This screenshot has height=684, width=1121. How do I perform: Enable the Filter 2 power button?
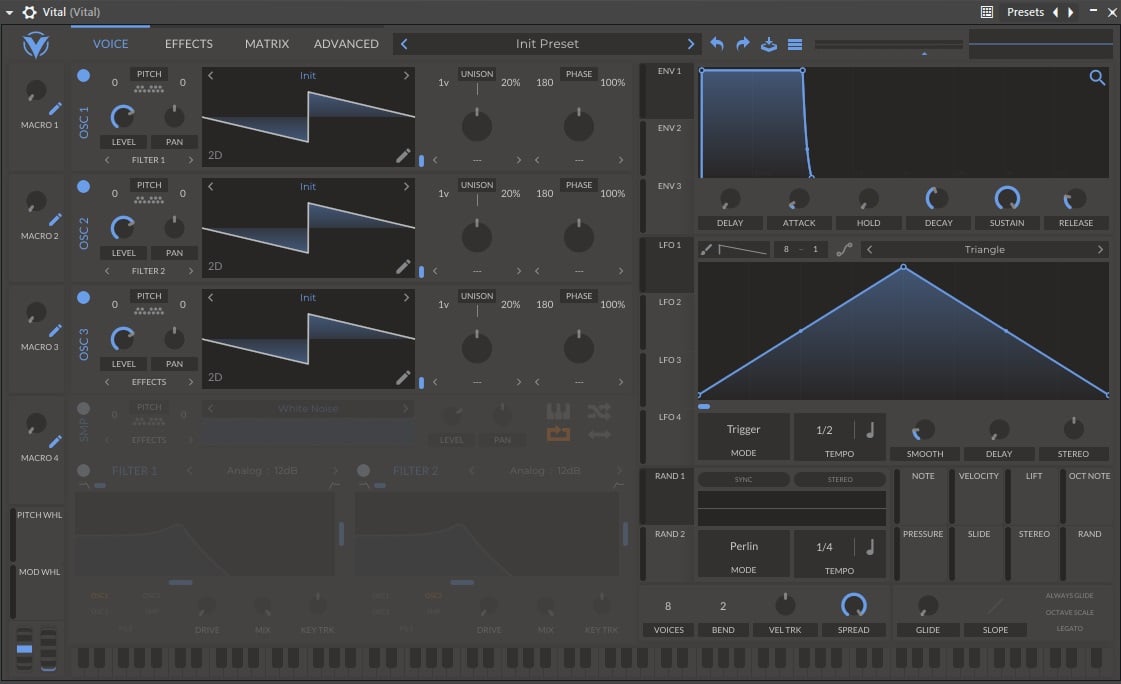[363, 470]
